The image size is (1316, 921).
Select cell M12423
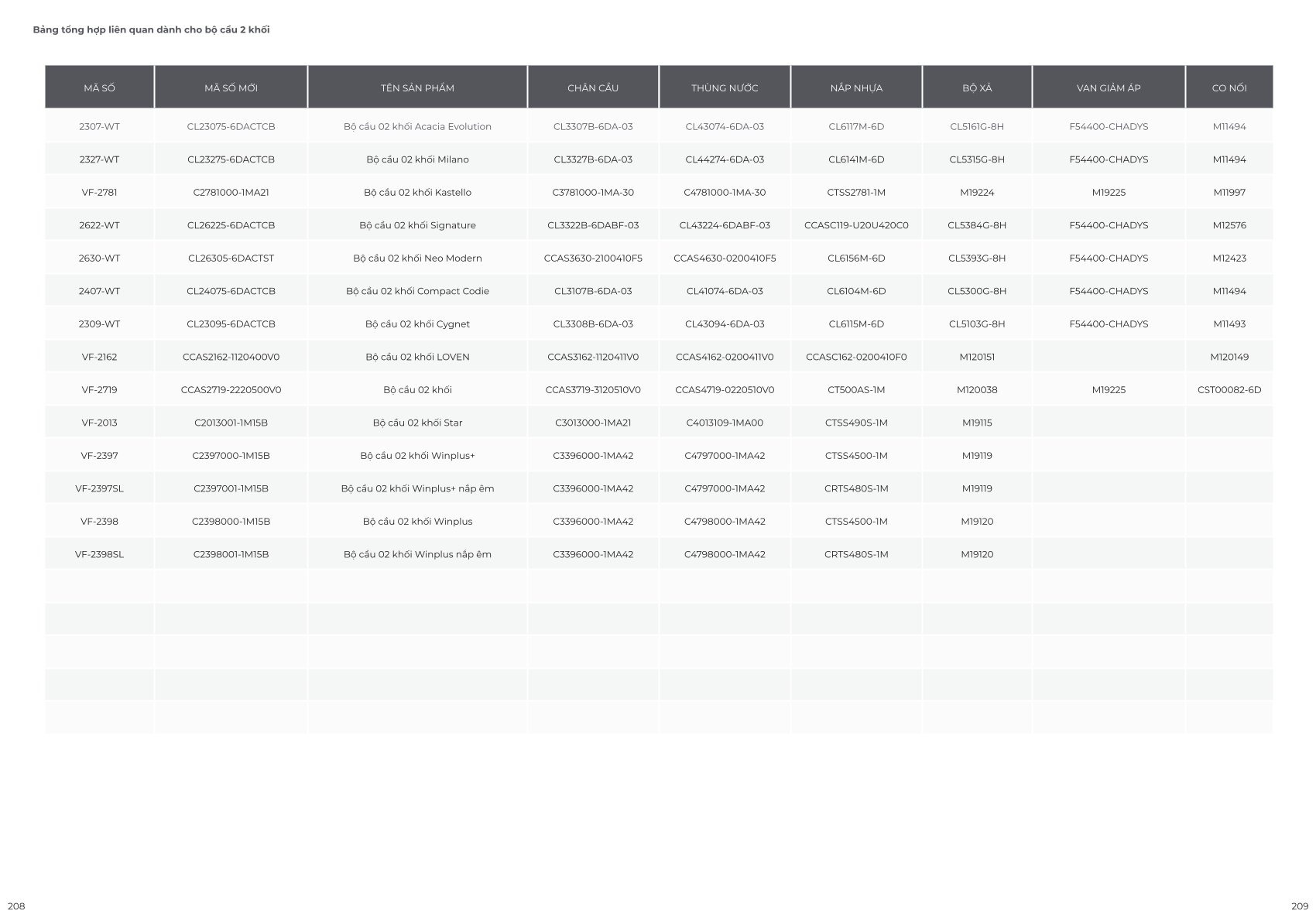click(x=1229, y=258)
